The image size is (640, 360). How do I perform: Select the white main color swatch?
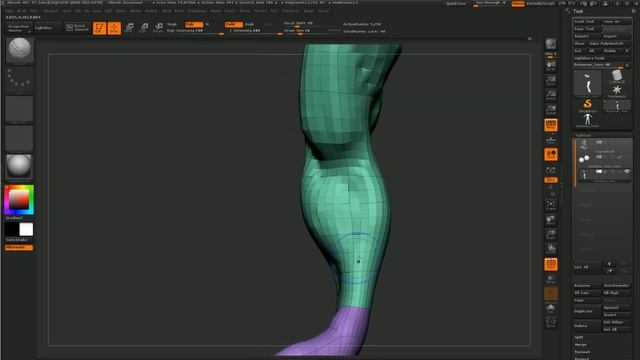tap(26, 229)
